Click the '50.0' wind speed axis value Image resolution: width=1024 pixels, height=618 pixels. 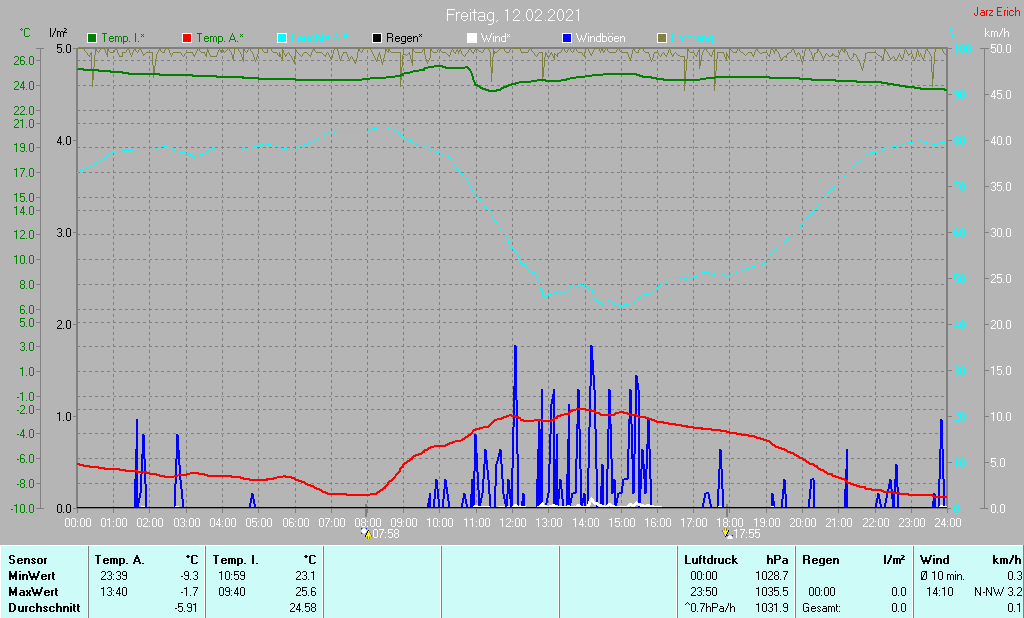1000,48
